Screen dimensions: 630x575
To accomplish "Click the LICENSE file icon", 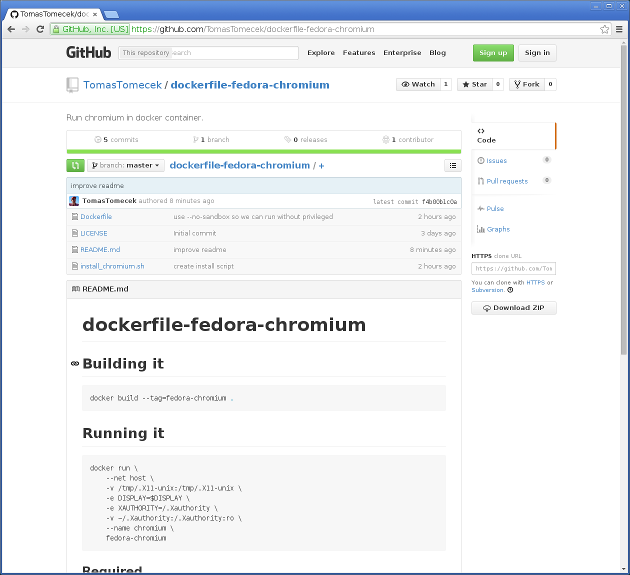I will (75, 233).
